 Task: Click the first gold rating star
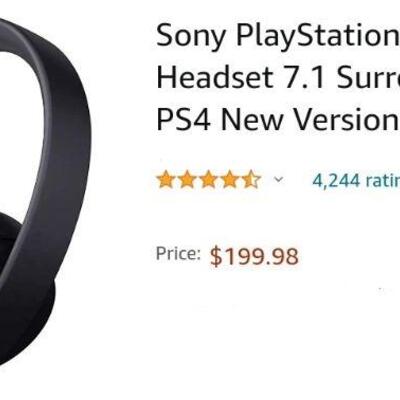pos(166,180)
